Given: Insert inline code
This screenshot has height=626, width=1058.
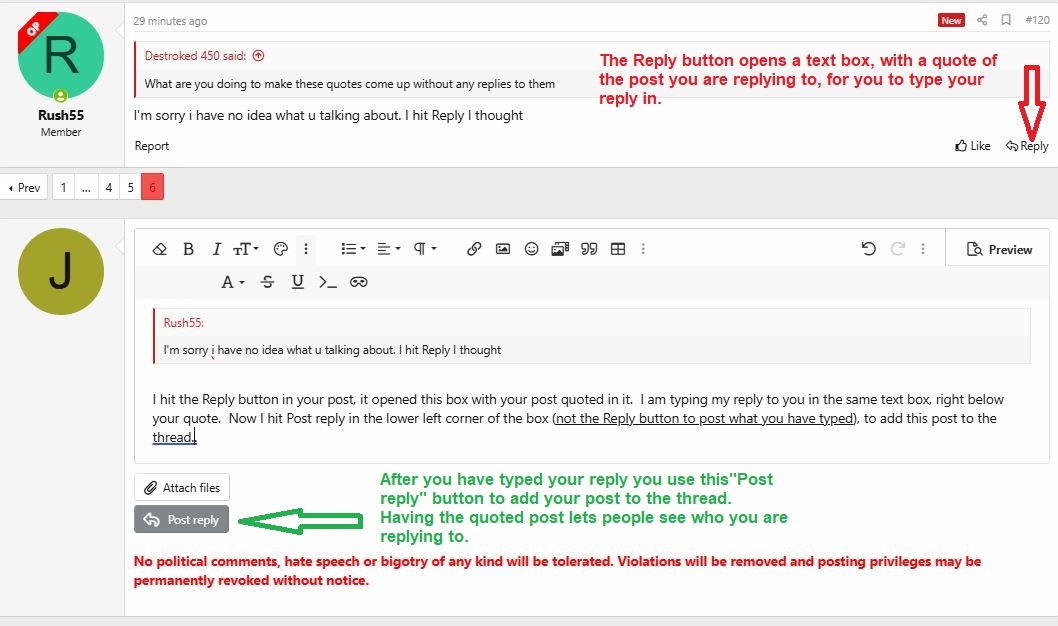Looking at the screenshot, I should [x=328, y=282].
